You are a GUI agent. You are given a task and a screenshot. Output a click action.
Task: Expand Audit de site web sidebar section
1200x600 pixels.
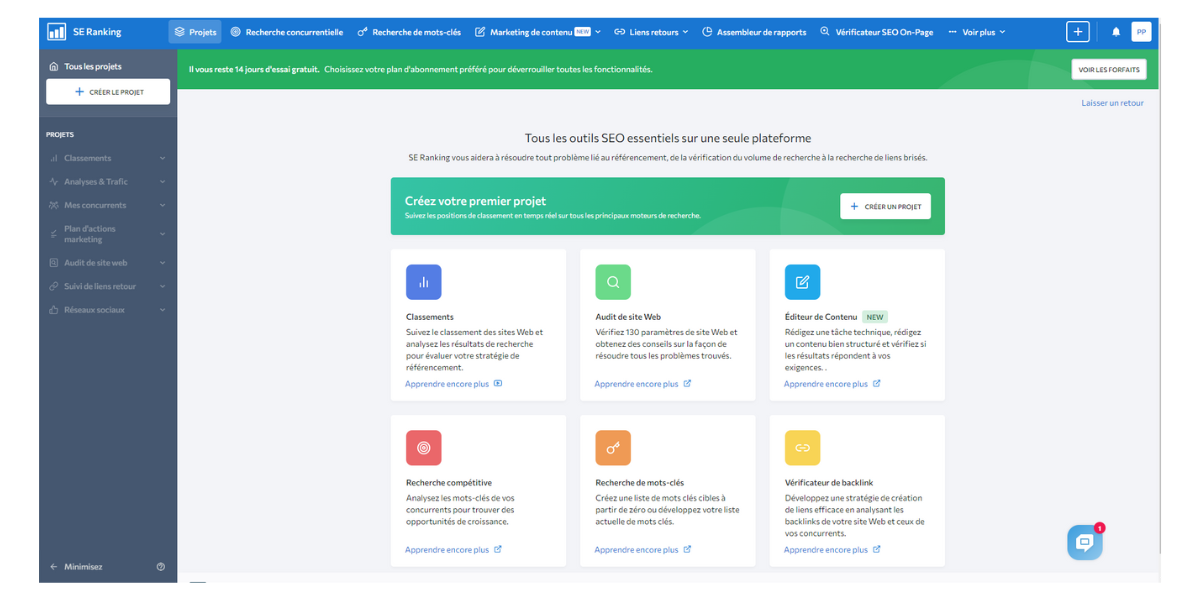coord(108,263)
